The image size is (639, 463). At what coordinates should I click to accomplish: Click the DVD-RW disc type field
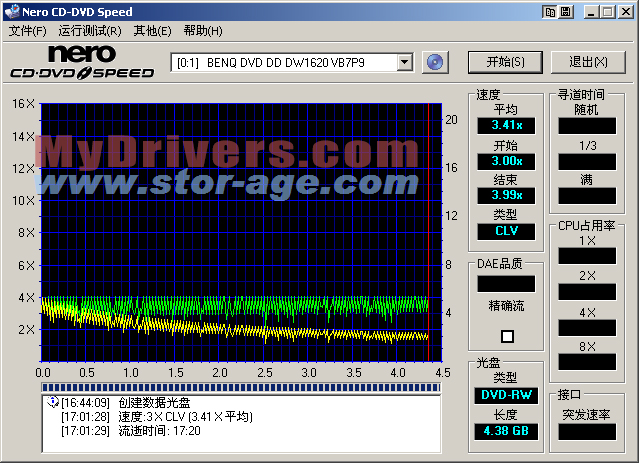pos(505,395)
